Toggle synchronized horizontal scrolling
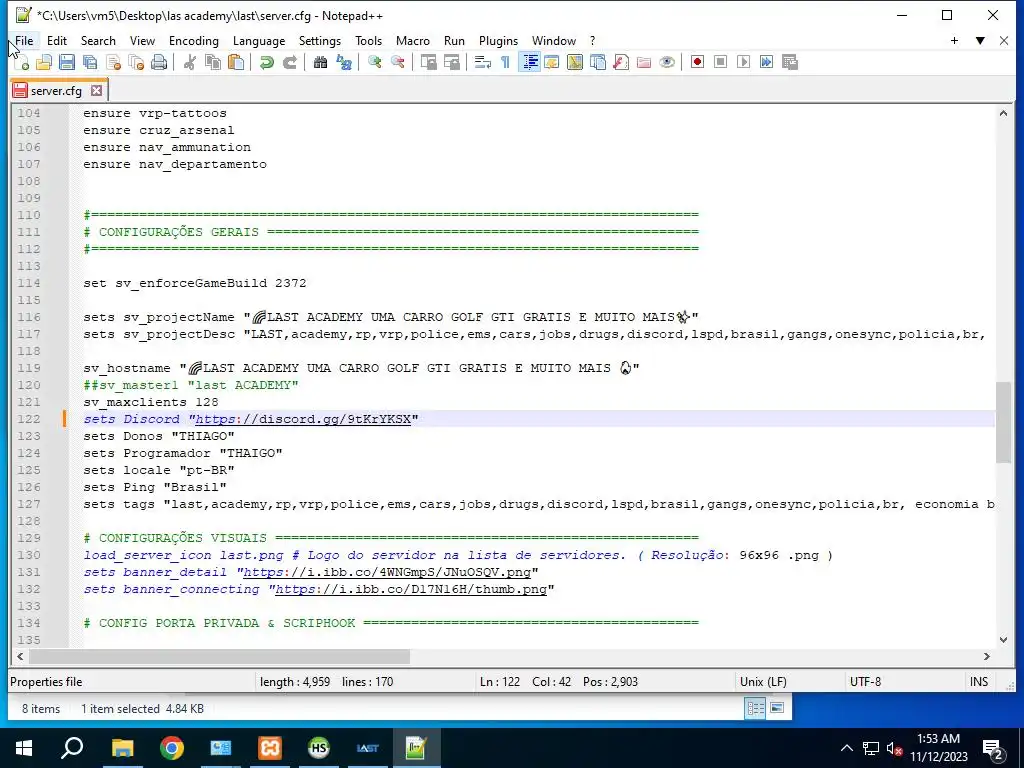This screenshot has height=768, width=1024. [x=451, y=62]
